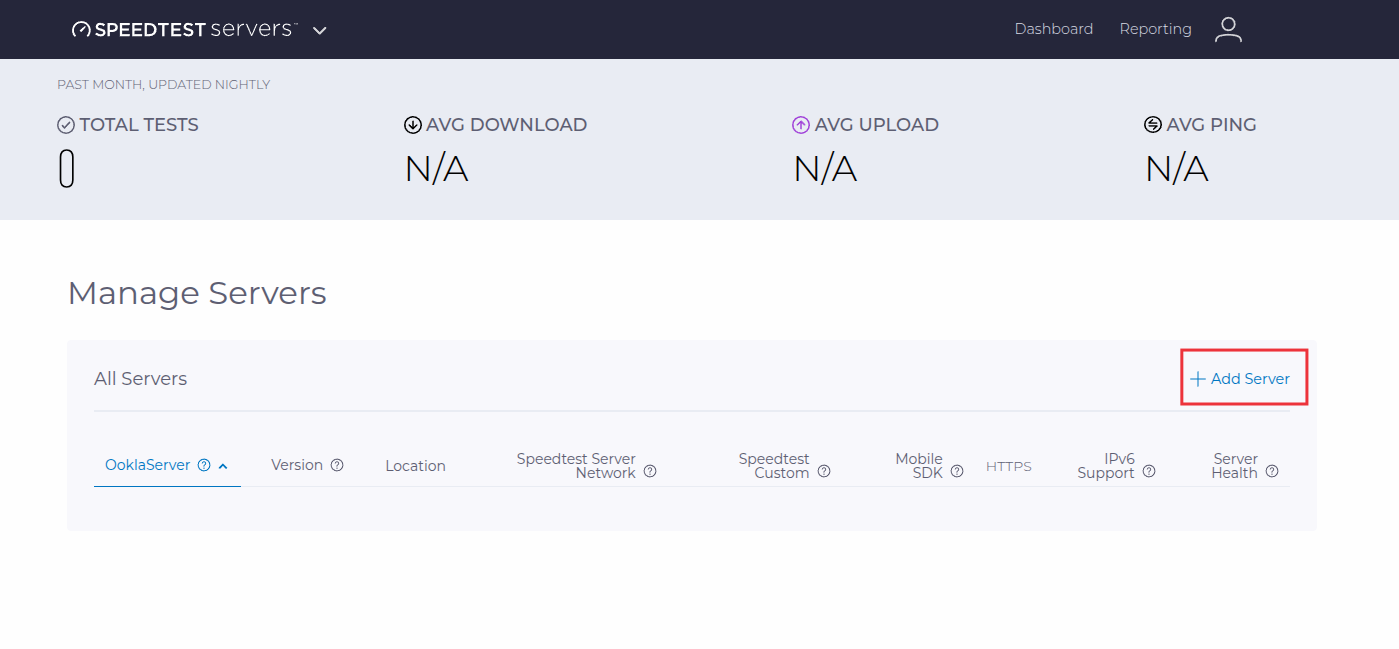This screenshot has height=649, width=1399.
Task: Click the Total Tests checkmark icon
Action: click(65, 124)
